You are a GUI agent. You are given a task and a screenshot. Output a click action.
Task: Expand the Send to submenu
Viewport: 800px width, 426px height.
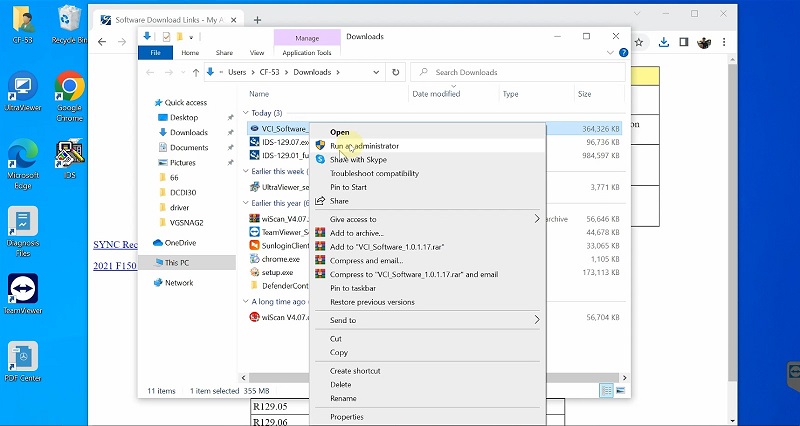pos(537,320)
